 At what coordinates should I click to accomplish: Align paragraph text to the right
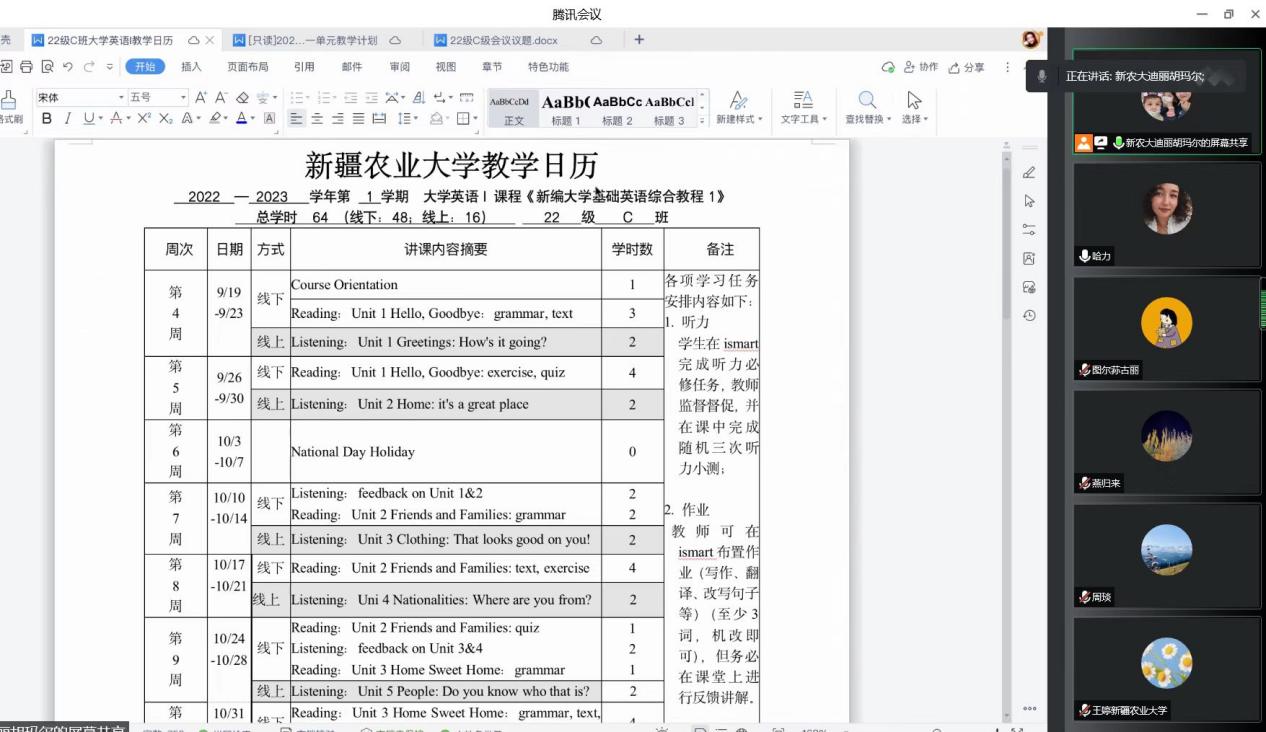click(x=337, y=119)
